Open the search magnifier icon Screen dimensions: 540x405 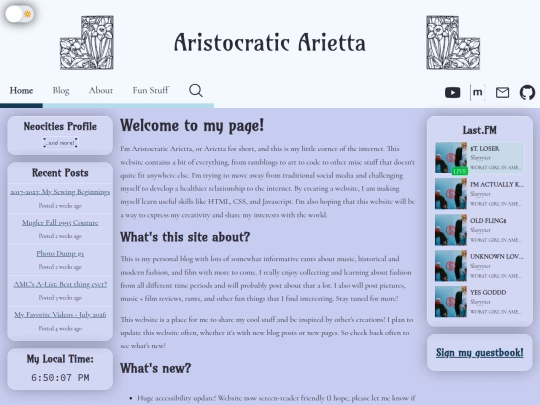196,91
